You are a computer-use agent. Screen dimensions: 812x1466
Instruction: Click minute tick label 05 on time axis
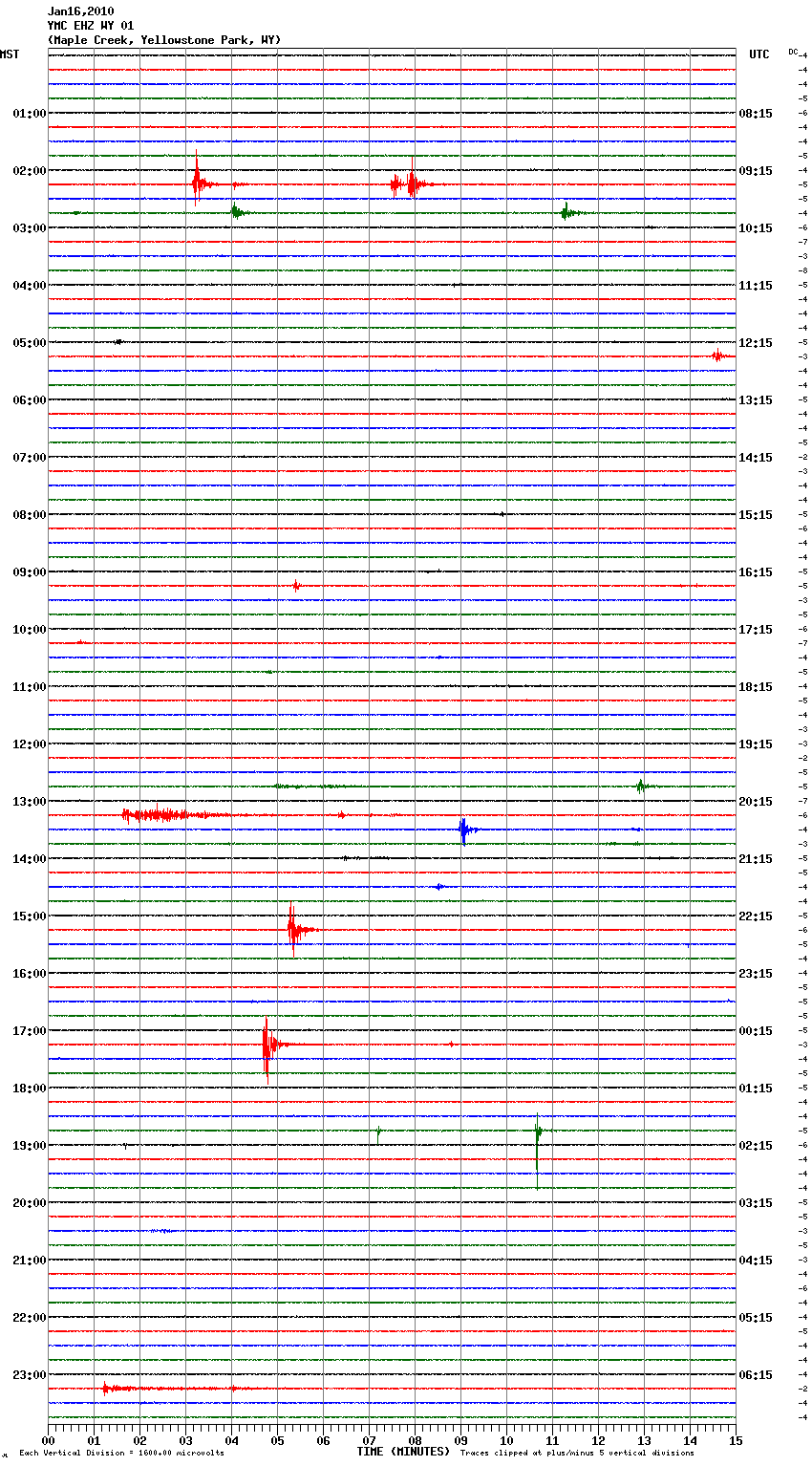point(277,1441)
